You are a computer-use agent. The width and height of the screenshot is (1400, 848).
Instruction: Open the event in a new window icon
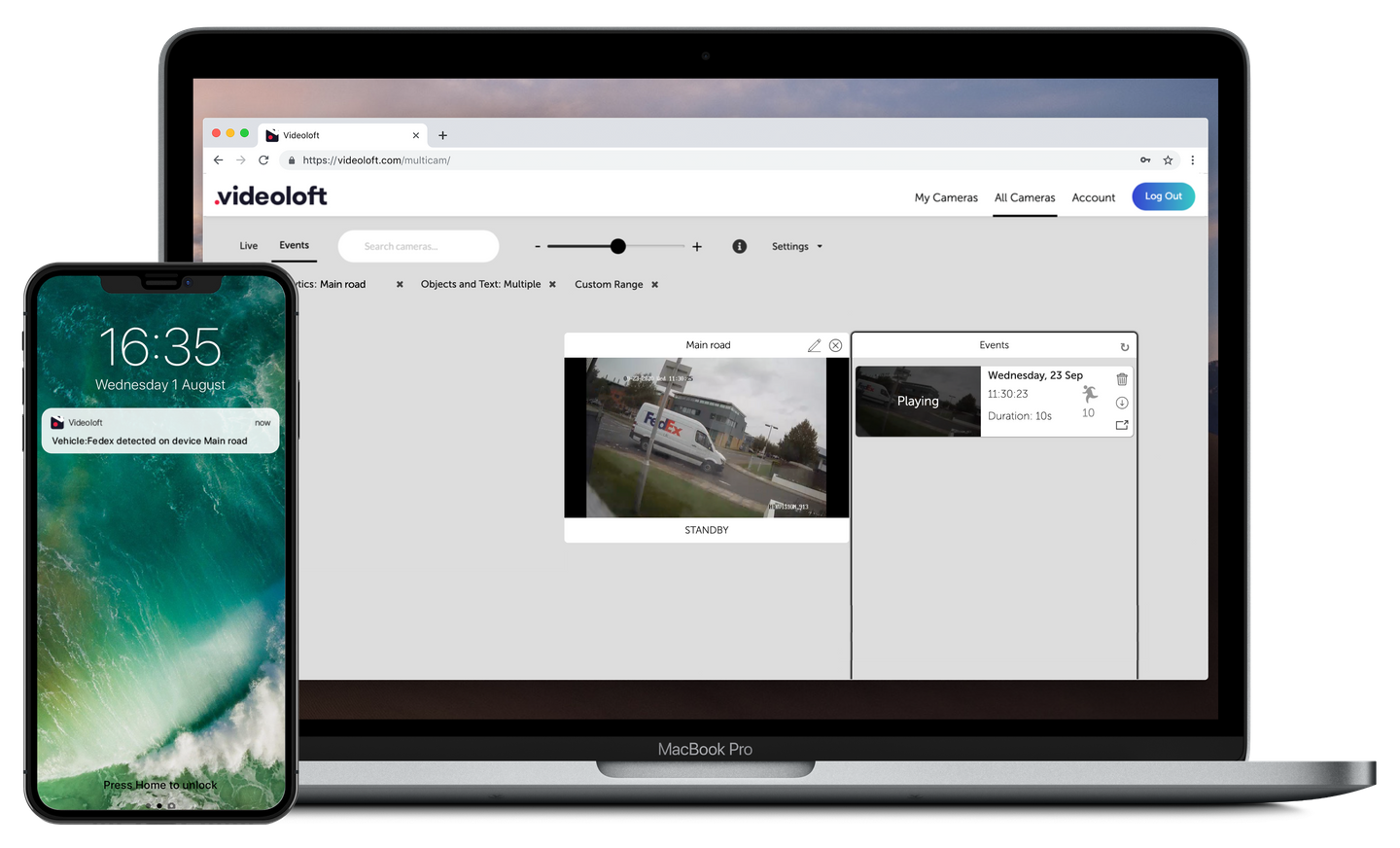(1122, 425)
